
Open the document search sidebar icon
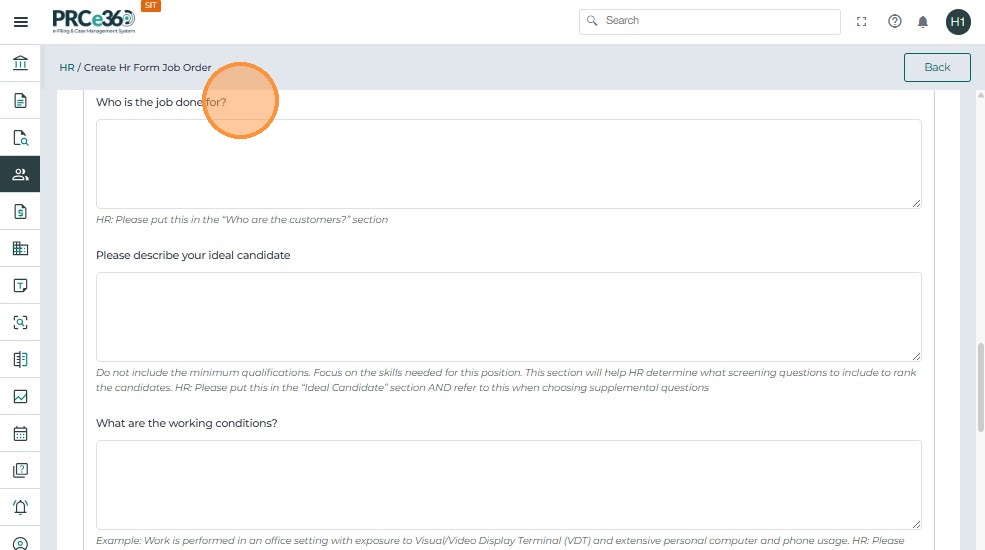point(20,138)
